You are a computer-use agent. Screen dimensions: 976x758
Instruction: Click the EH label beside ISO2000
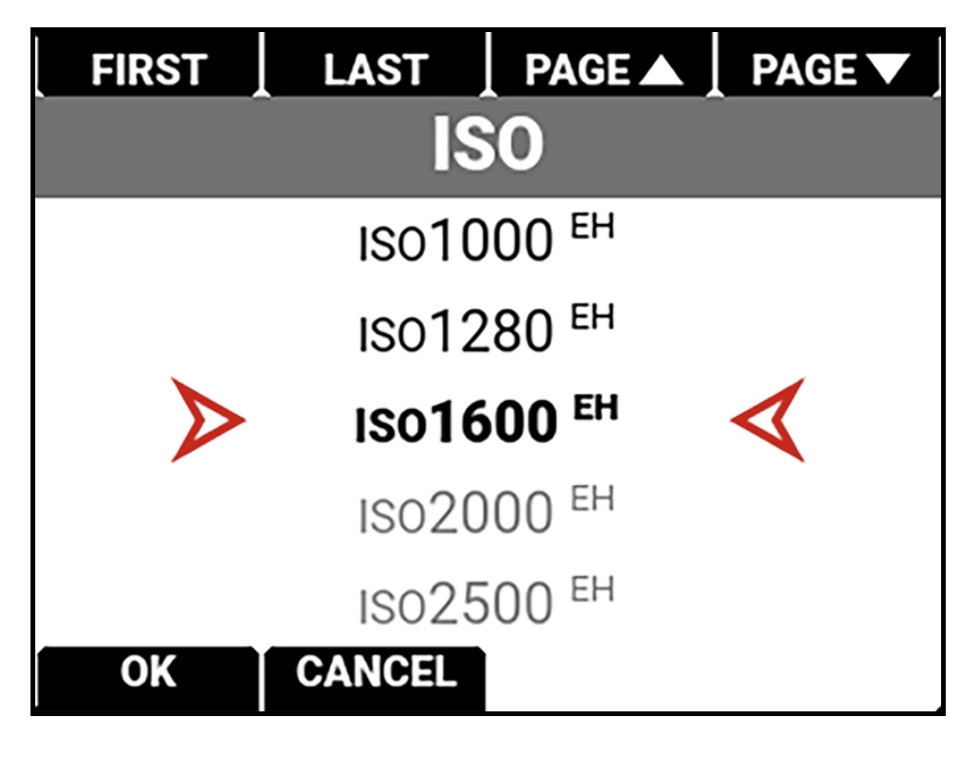click(x=593, y=499)
